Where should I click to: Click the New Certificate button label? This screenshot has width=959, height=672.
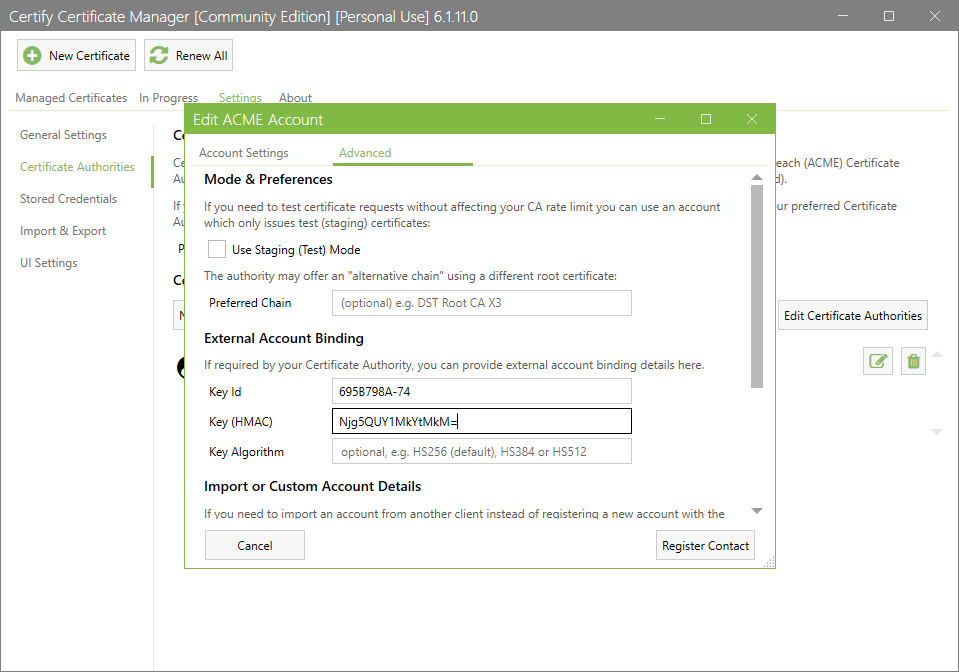coord(89,56)
